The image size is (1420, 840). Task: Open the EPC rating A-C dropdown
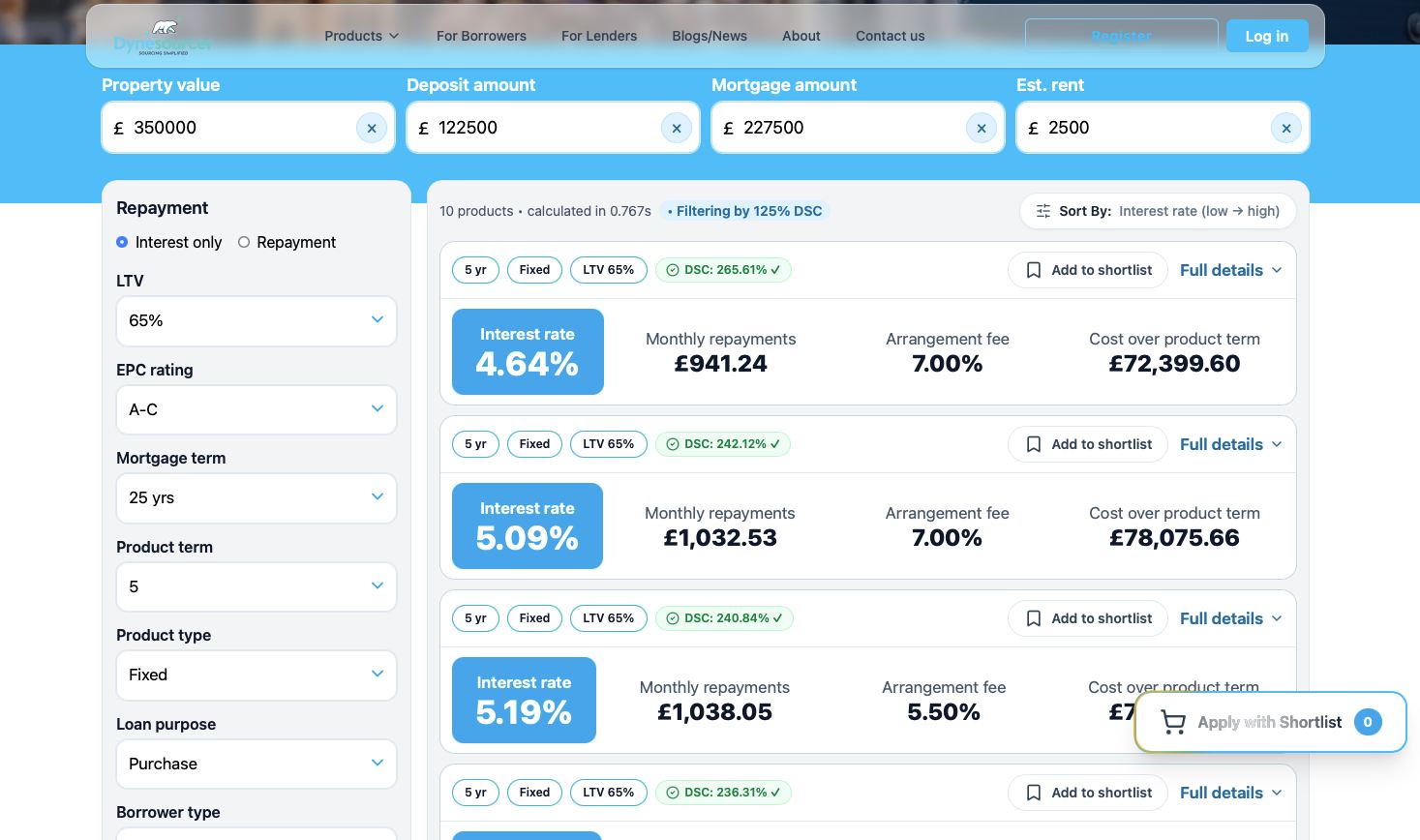(257, 409)
